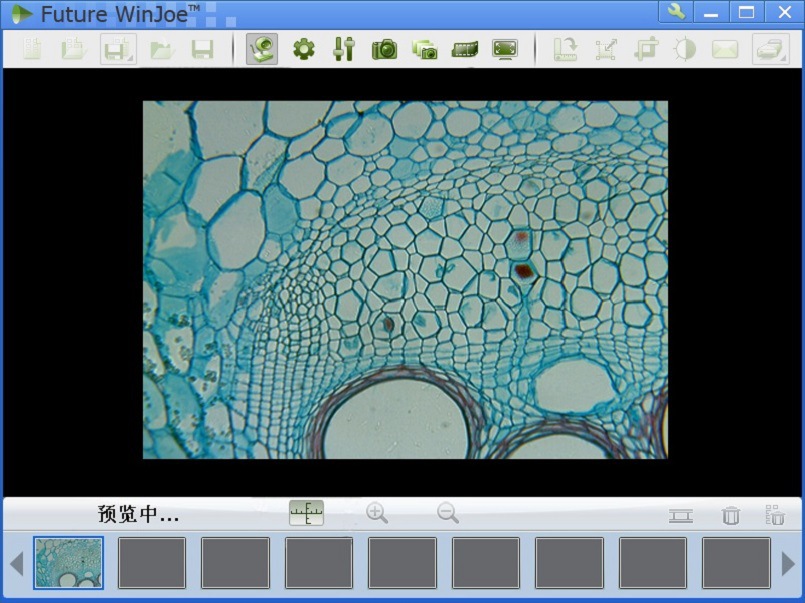Click the wrench icon in title bar
Viewport: 805px width, 603px height.
coord(676,12)
